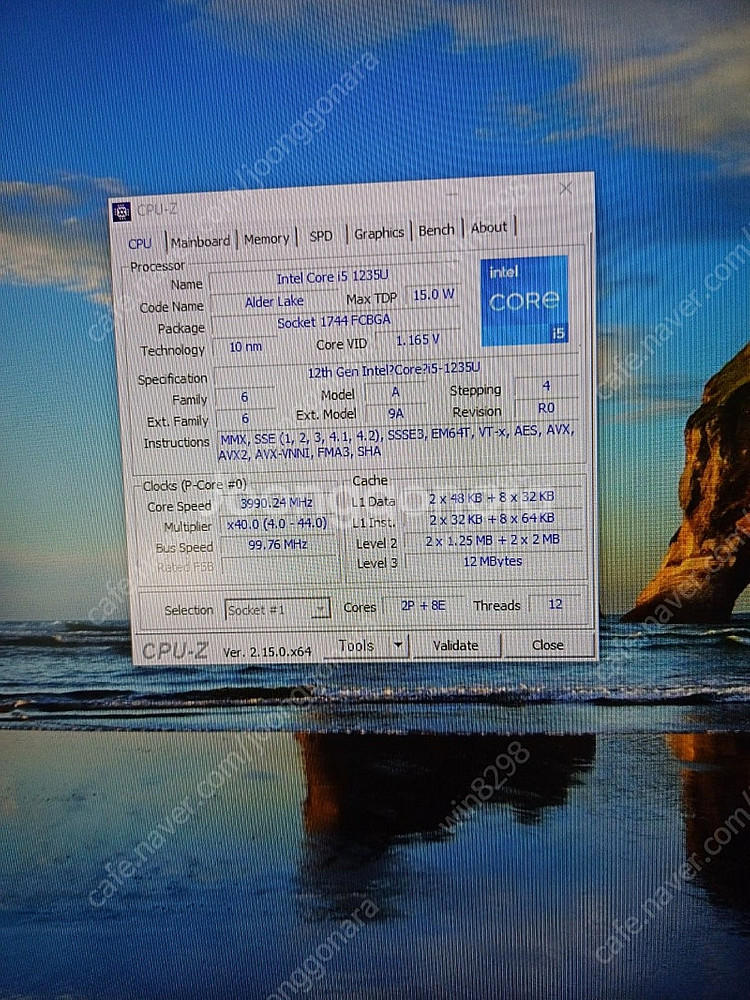Click the Name field Intel Core i5 1235U
Viewport: 750px width, 1000px height.
tap(332, 277)
